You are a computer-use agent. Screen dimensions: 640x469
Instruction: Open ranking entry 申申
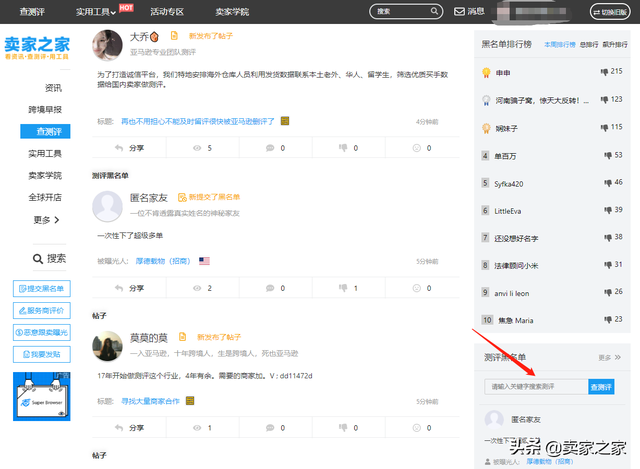503,73
